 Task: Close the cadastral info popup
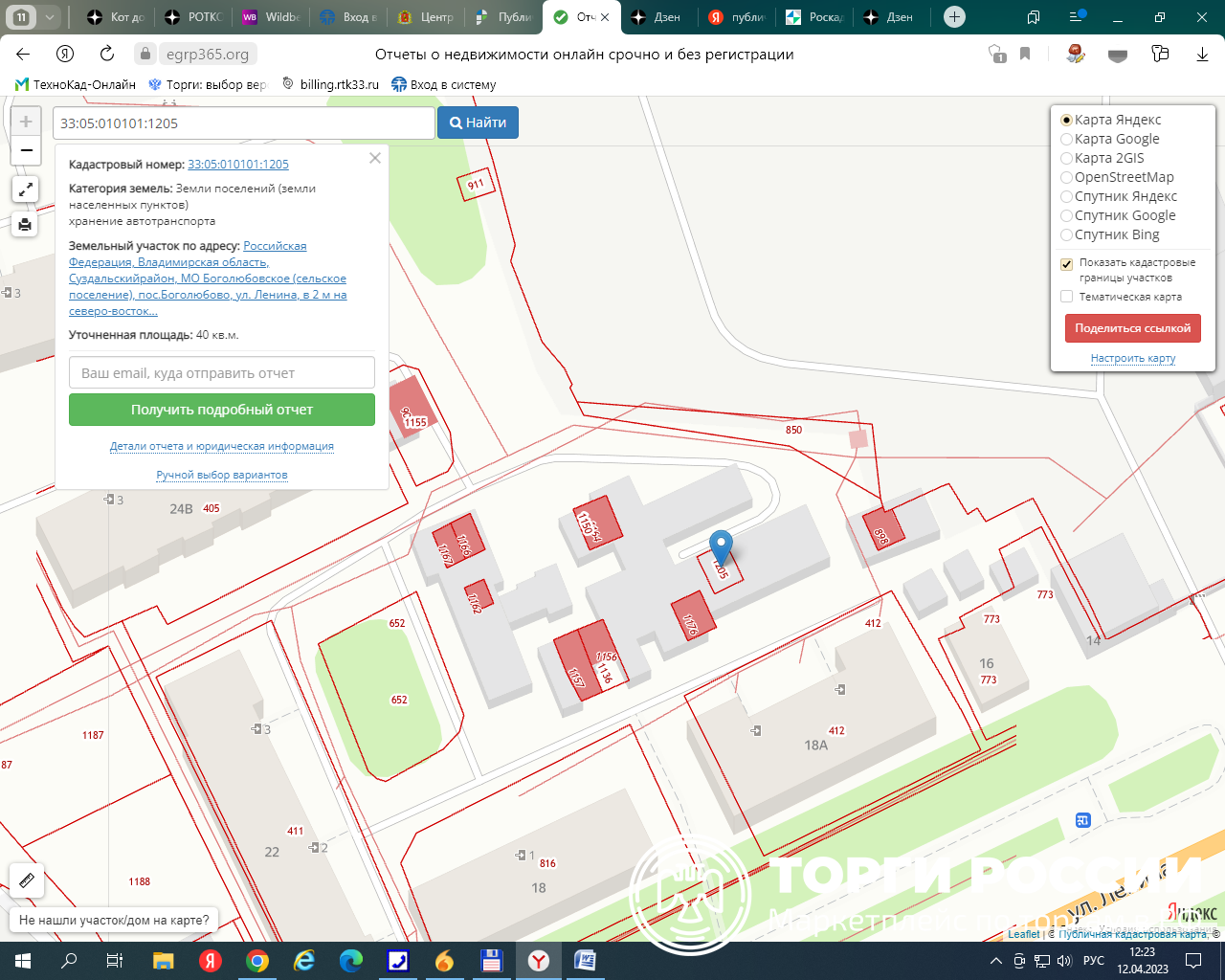pos(375,158)
